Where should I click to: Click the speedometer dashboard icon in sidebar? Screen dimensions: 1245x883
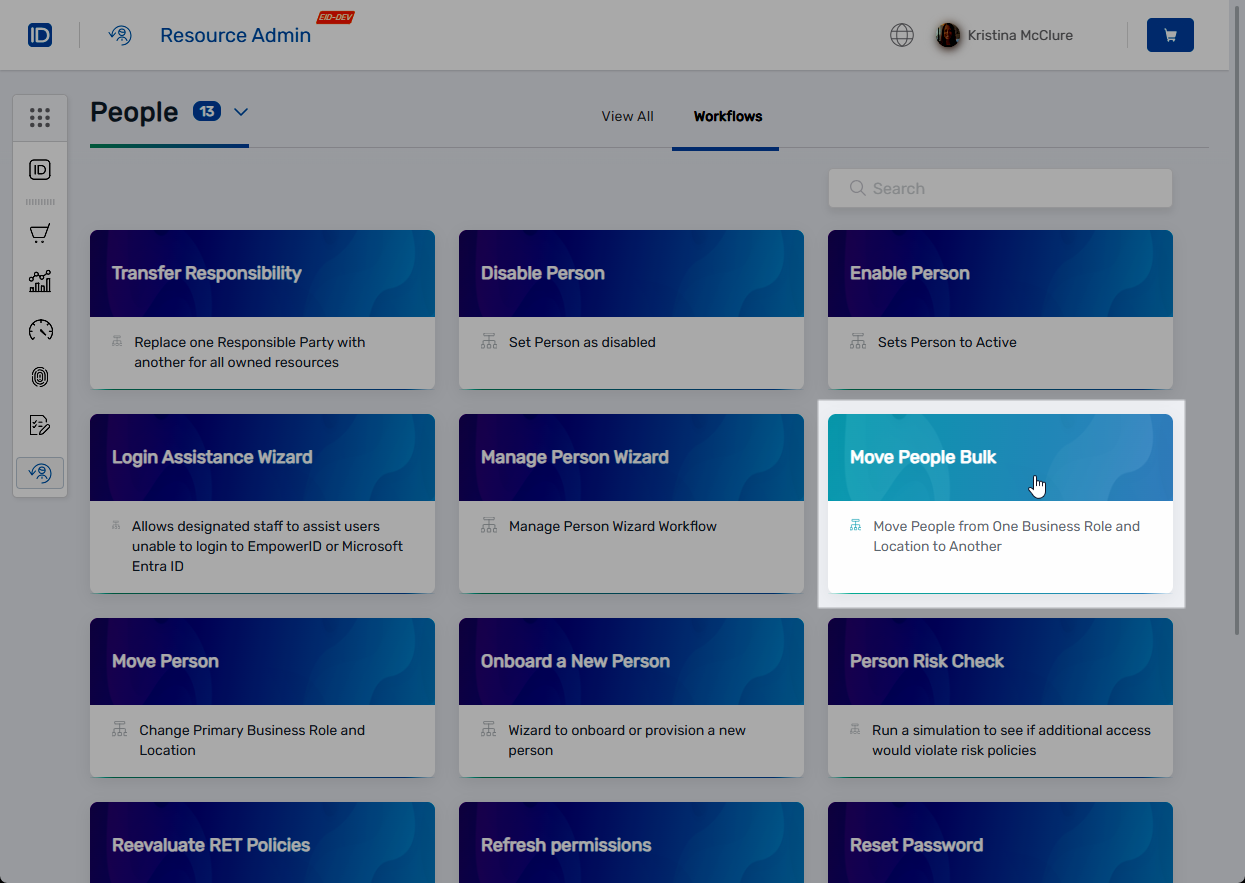point(40,330)
